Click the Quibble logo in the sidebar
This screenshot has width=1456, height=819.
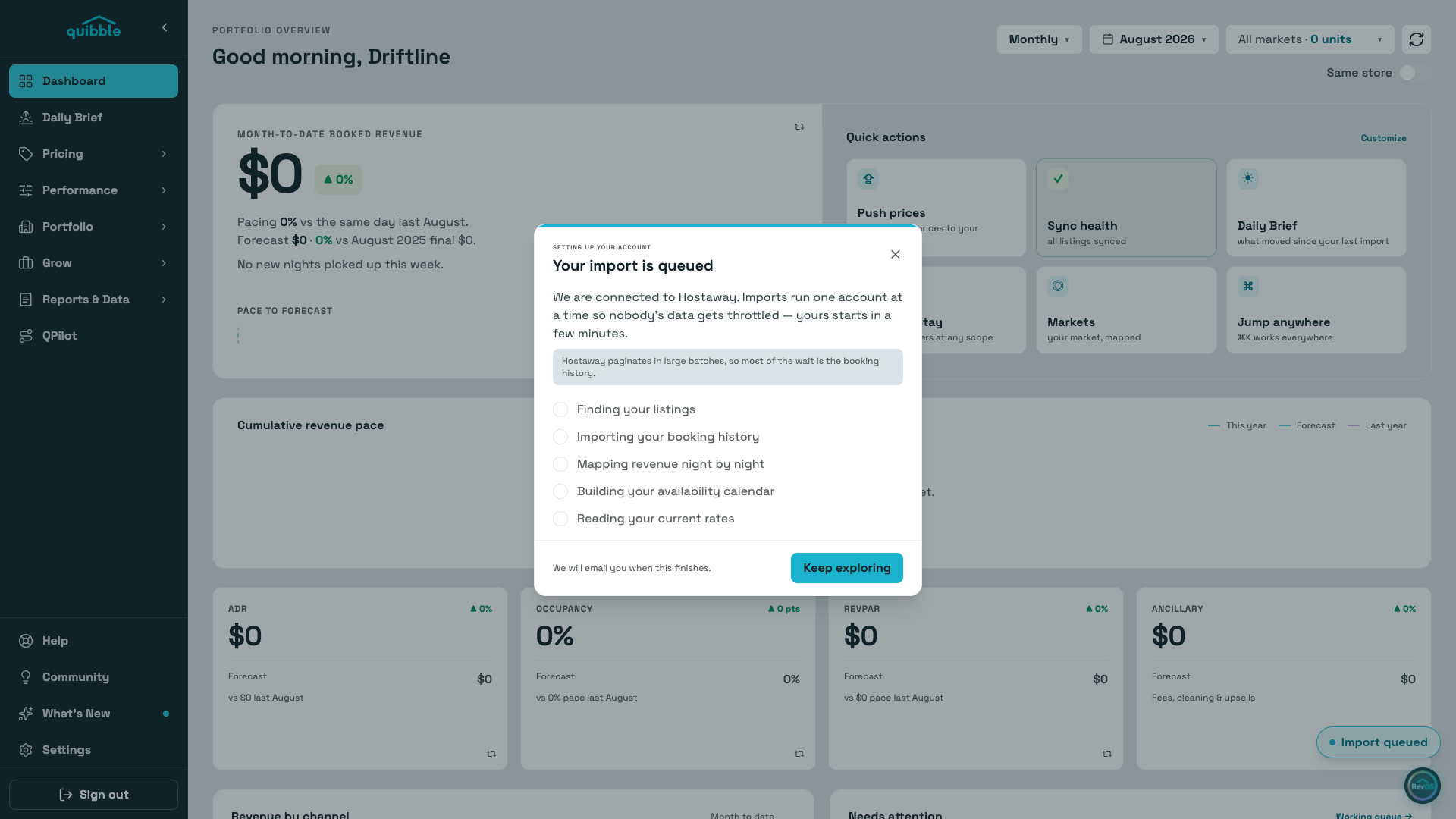pos(93,27)
